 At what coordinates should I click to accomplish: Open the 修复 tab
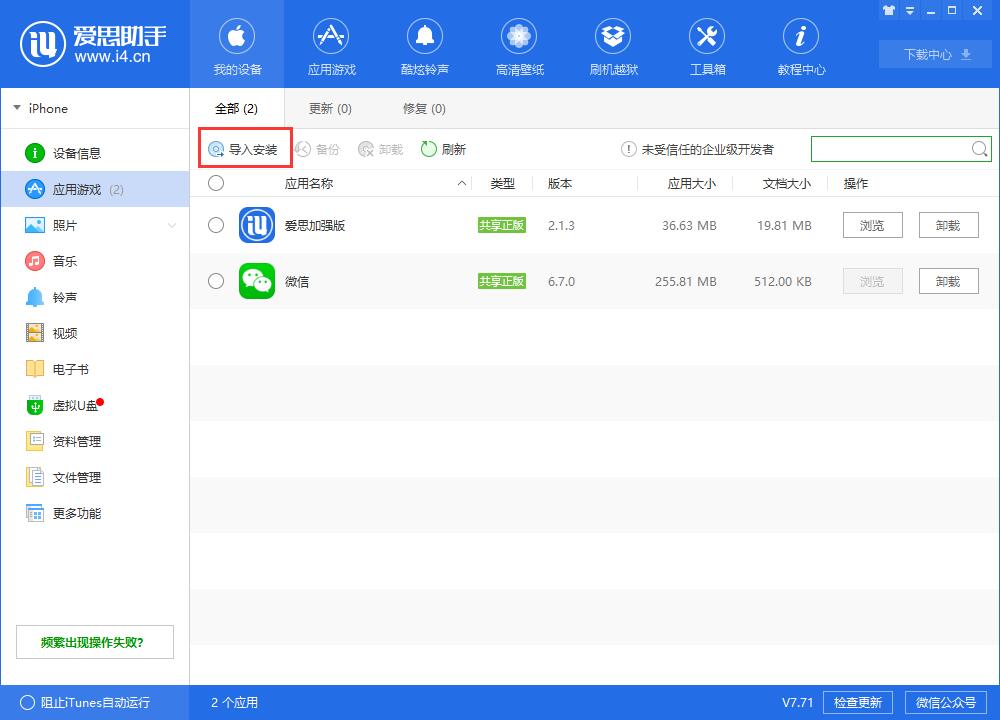(x=423, y=108)
